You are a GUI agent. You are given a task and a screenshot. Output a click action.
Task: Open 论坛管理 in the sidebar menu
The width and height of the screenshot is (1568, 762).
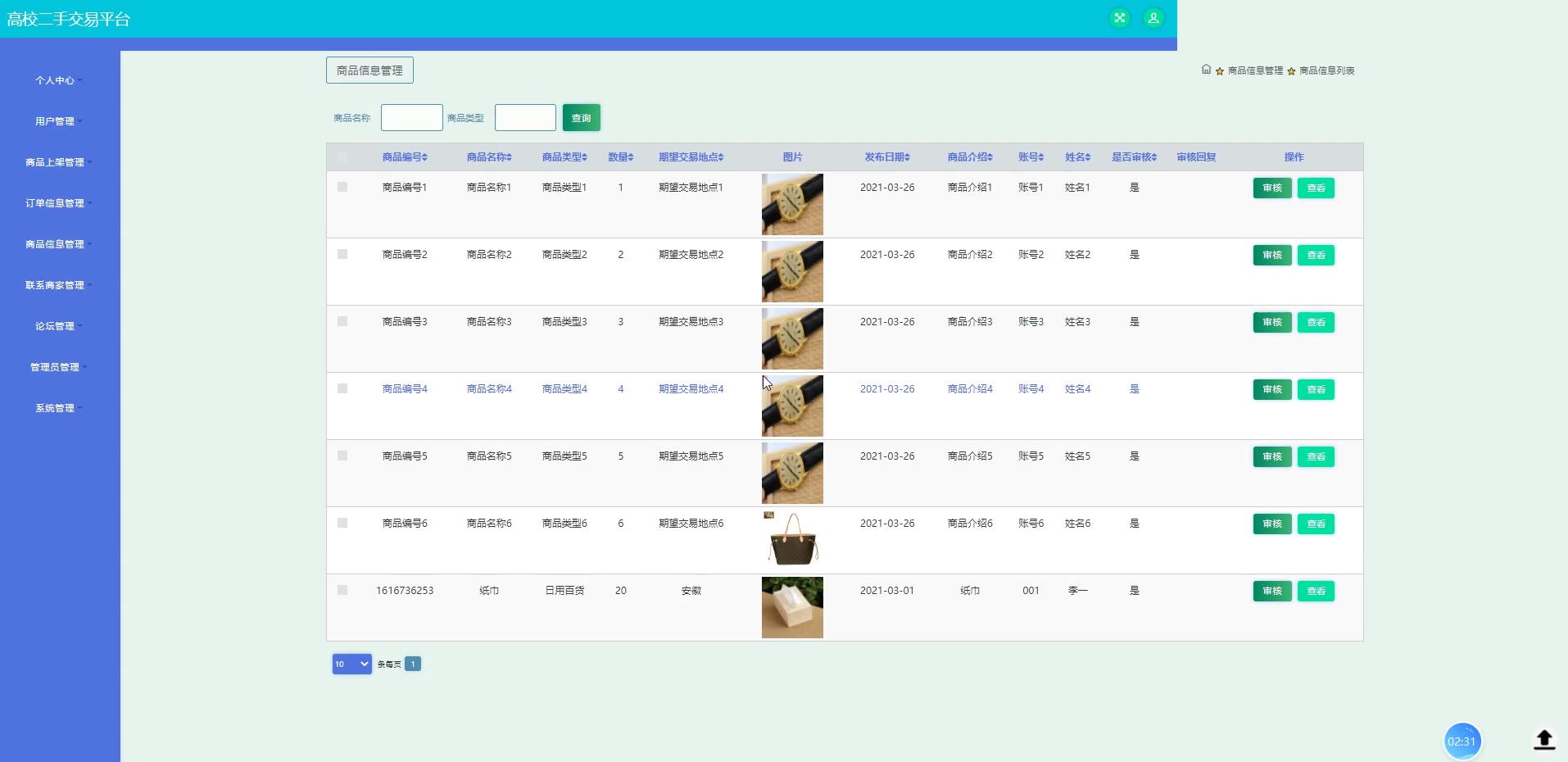coord(55,326)
